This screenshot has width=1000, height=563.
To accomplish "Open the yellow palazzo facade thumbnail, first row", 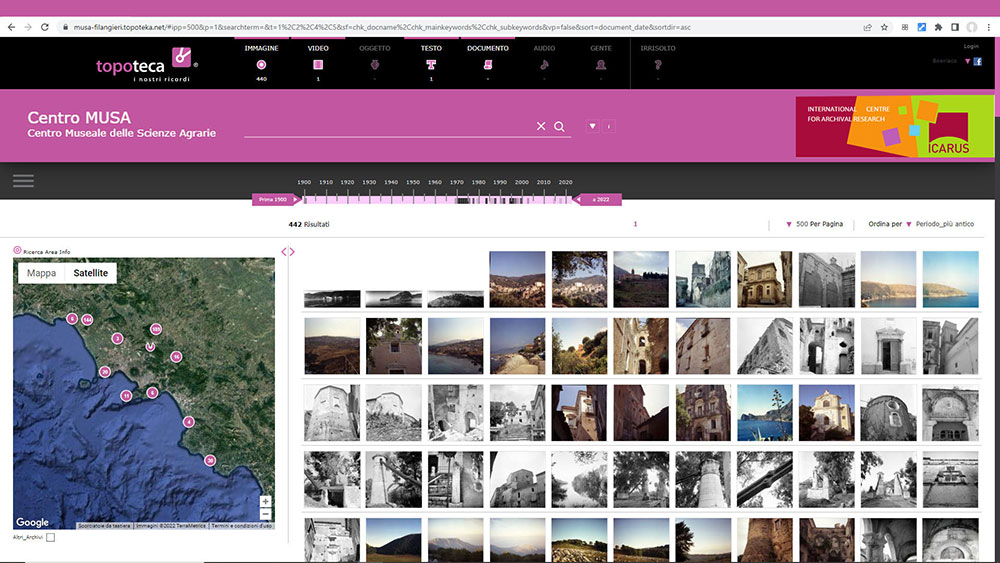I will click(x=765, y=279).
